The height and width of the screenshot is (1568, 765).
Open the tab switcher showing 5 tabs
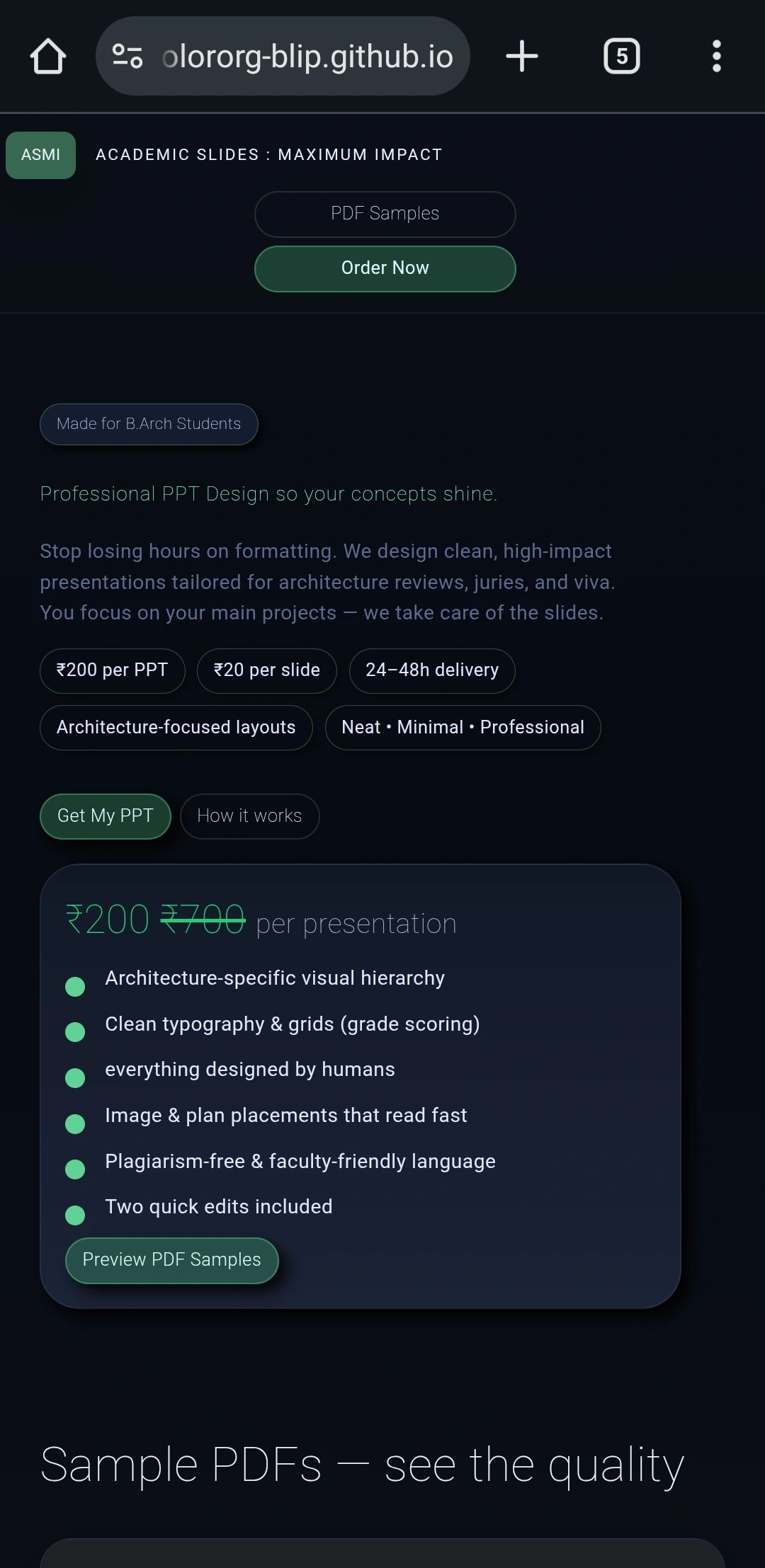621,57
